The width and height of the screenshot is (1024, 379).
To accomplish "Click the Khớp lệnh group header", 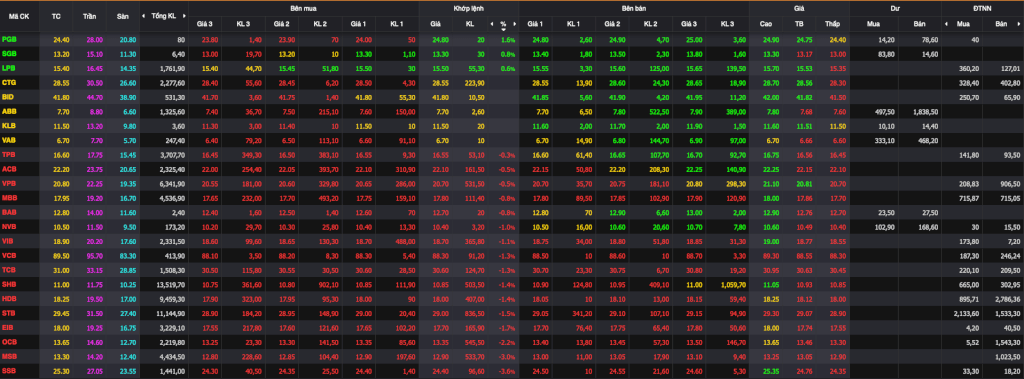I will click(468, 8).
